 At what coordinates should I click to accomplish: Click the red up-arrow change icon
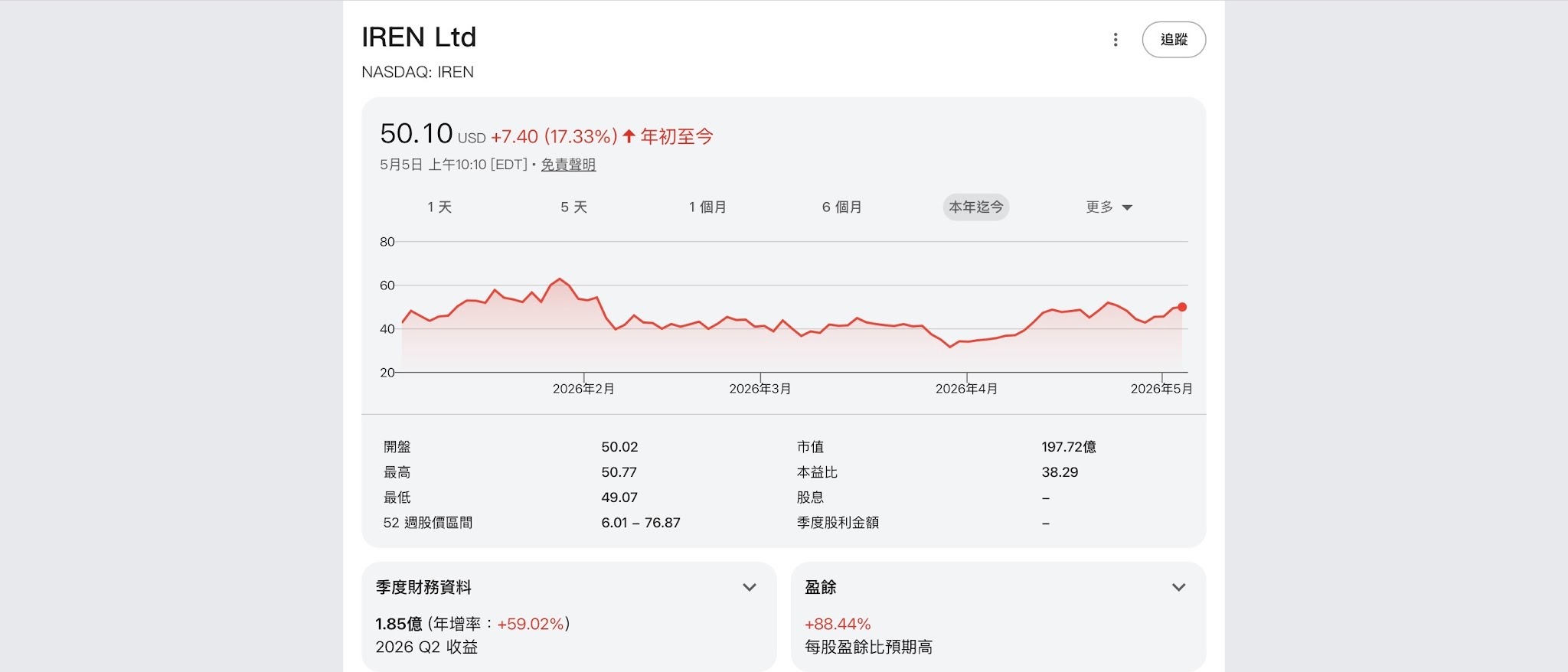tap(629, 136)
